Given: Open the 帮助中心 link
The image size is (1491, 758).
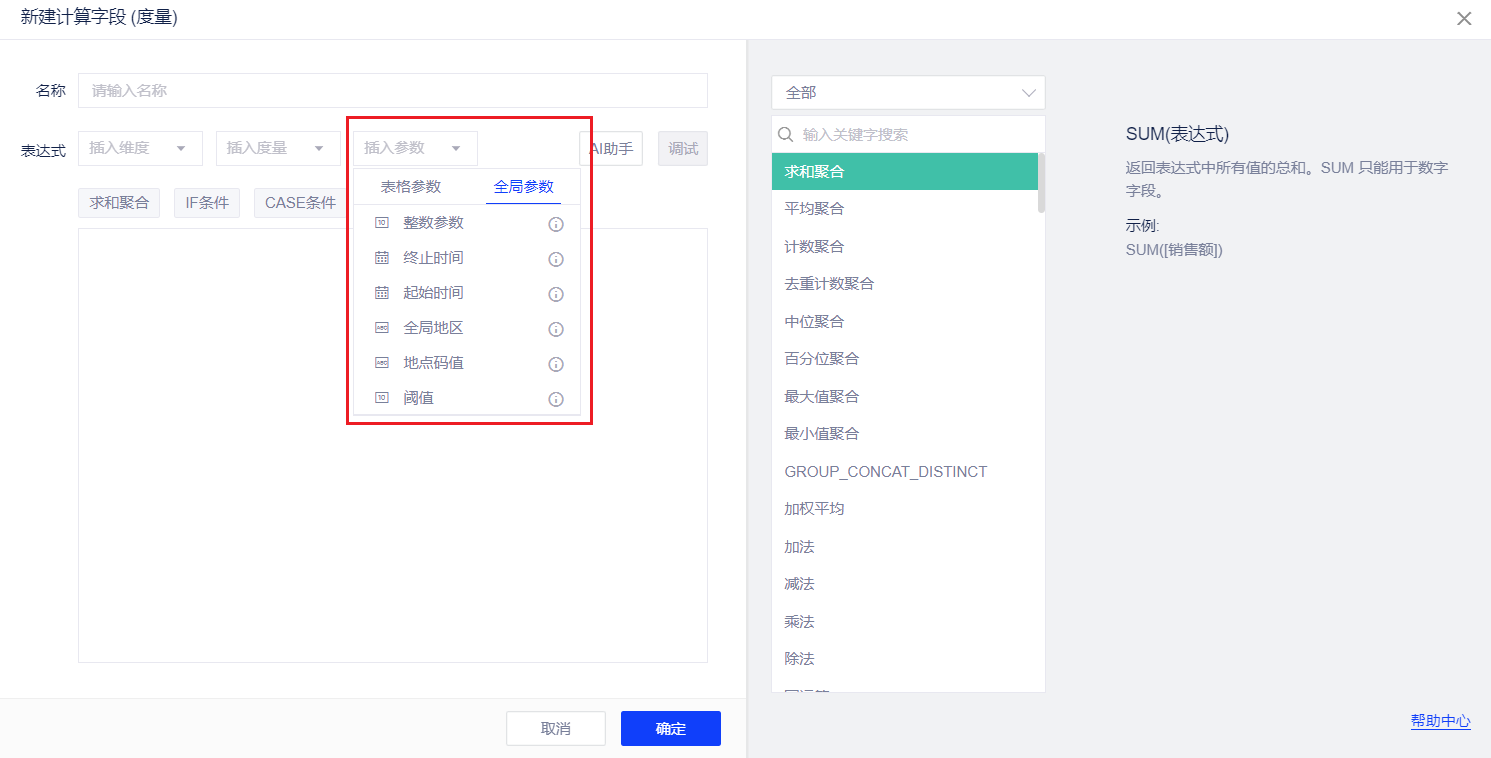Looking at the screenshot, I should [x=1440, y=720].
